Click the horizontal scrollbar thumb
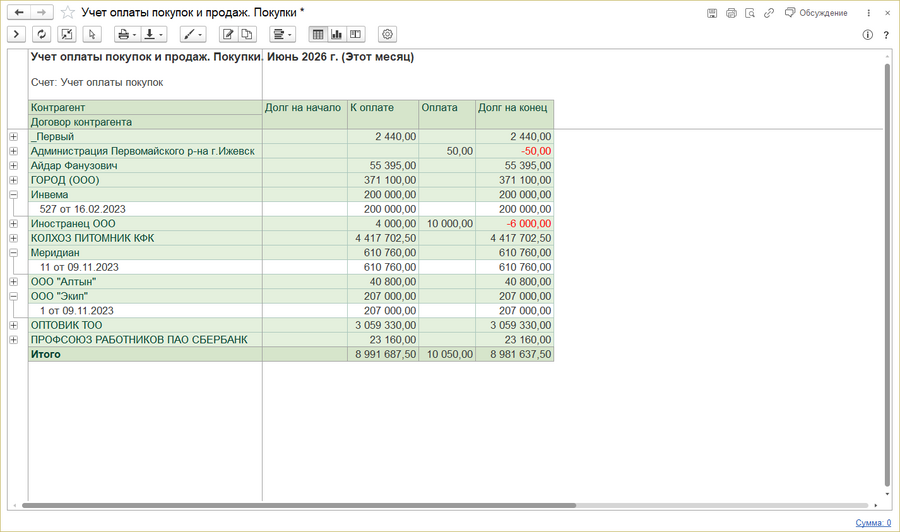Image resolution: width=900 pixels, height=532 pixels. click(298, 506)
